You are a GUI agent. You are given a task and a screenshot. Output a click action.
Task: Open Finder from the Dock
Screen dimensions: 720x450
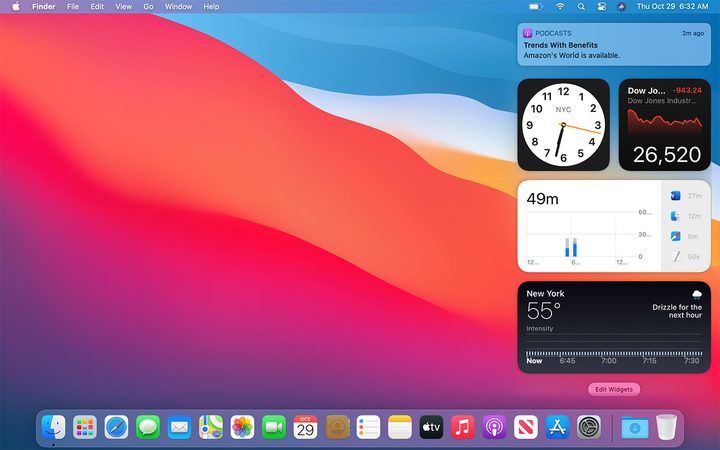tap(53, 427)
